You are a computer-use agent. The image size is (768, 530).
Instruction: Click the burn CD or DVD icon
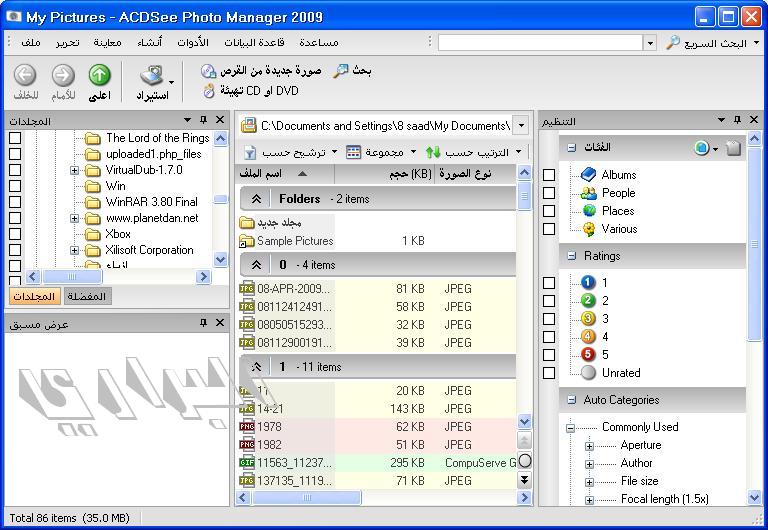point(210,91)
